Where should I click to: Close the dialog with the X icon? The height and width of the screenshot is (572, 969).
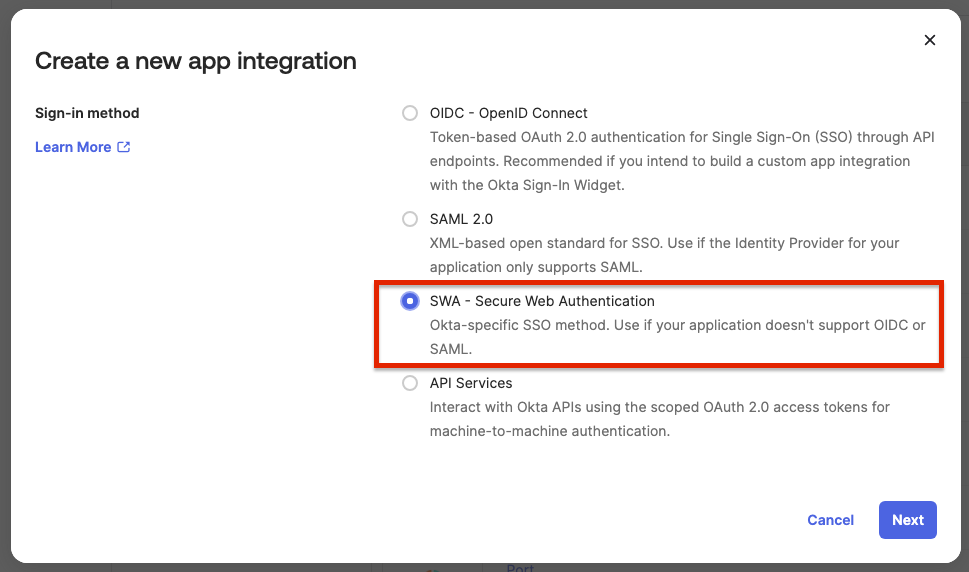pyautogui.click(x=929, y=40)
